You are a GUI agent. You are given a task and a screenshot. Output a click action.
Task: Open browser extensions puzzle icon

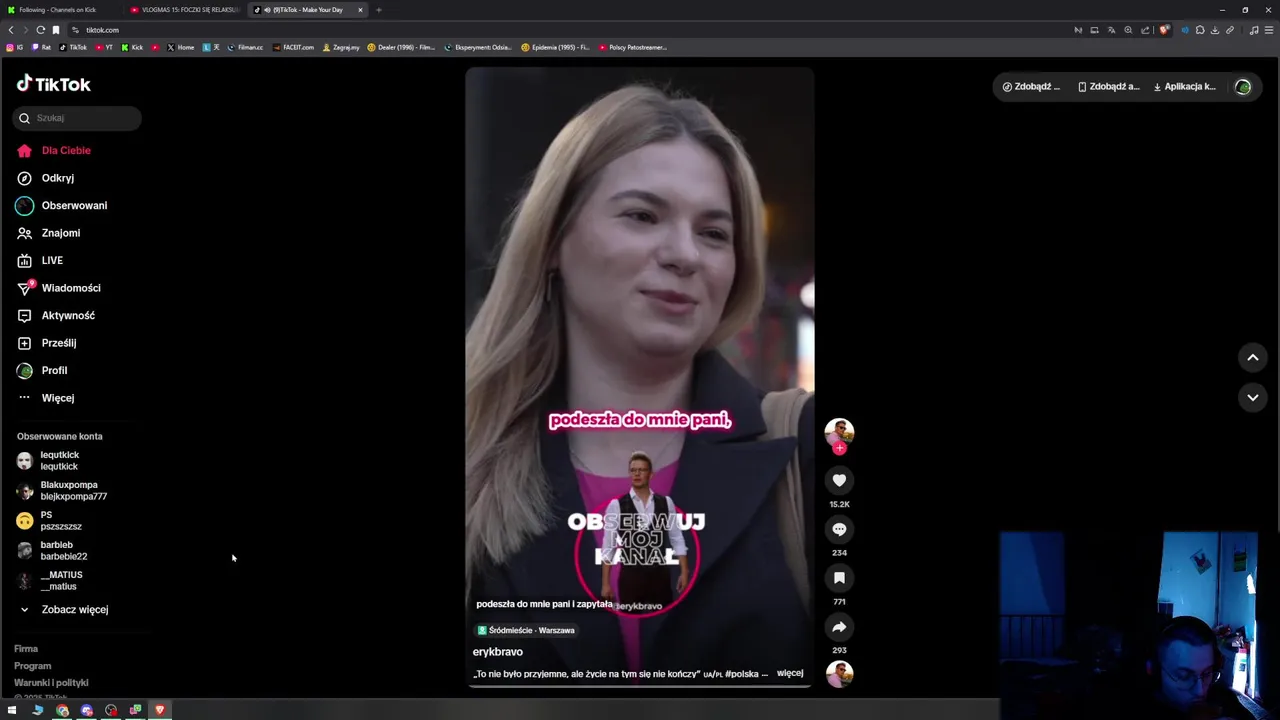coord(1200,30)
